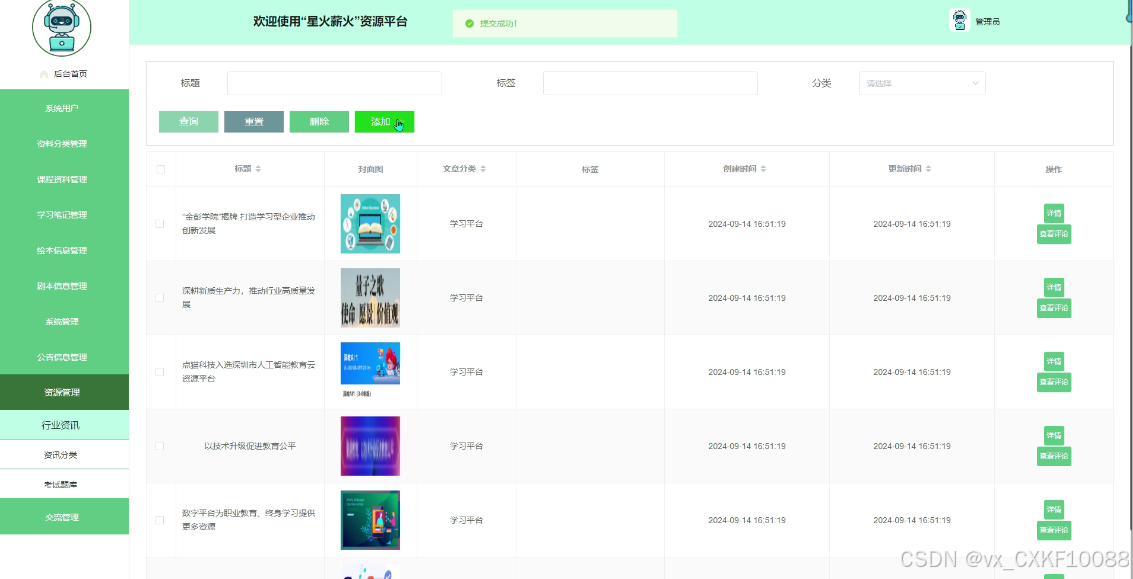Check the row for "金彰学院"揭牌 article
The width and height of the screenshot is (1133, 579).
(x=160, y=224)
